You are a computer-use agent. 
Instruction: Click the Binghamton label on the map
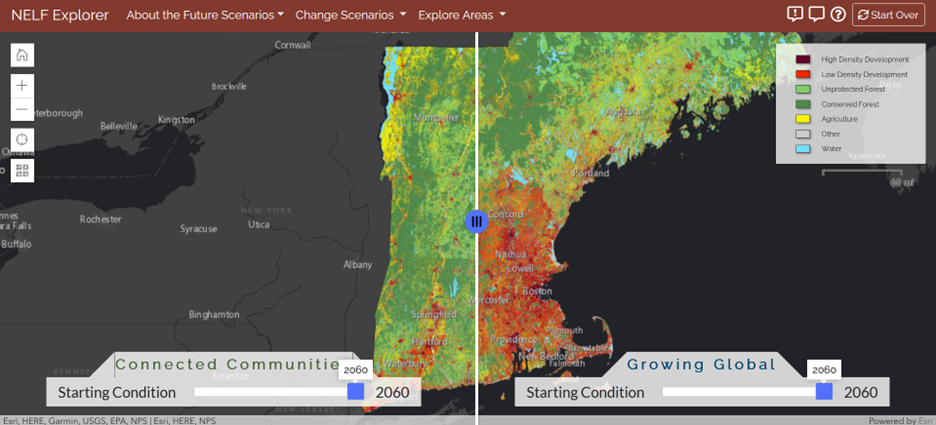214,314
